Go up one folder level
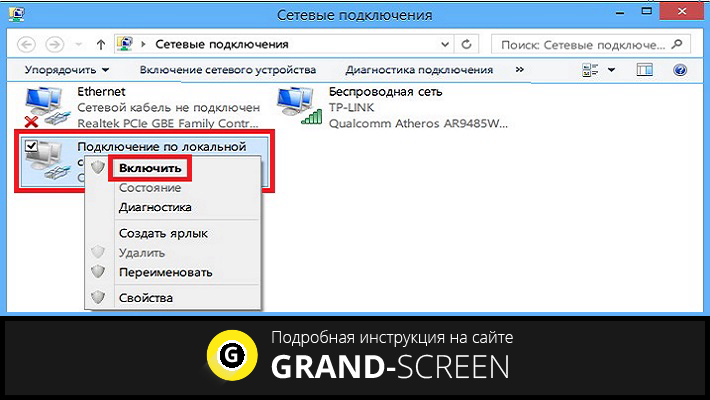The image size is (710, 400). coord(100,45)
